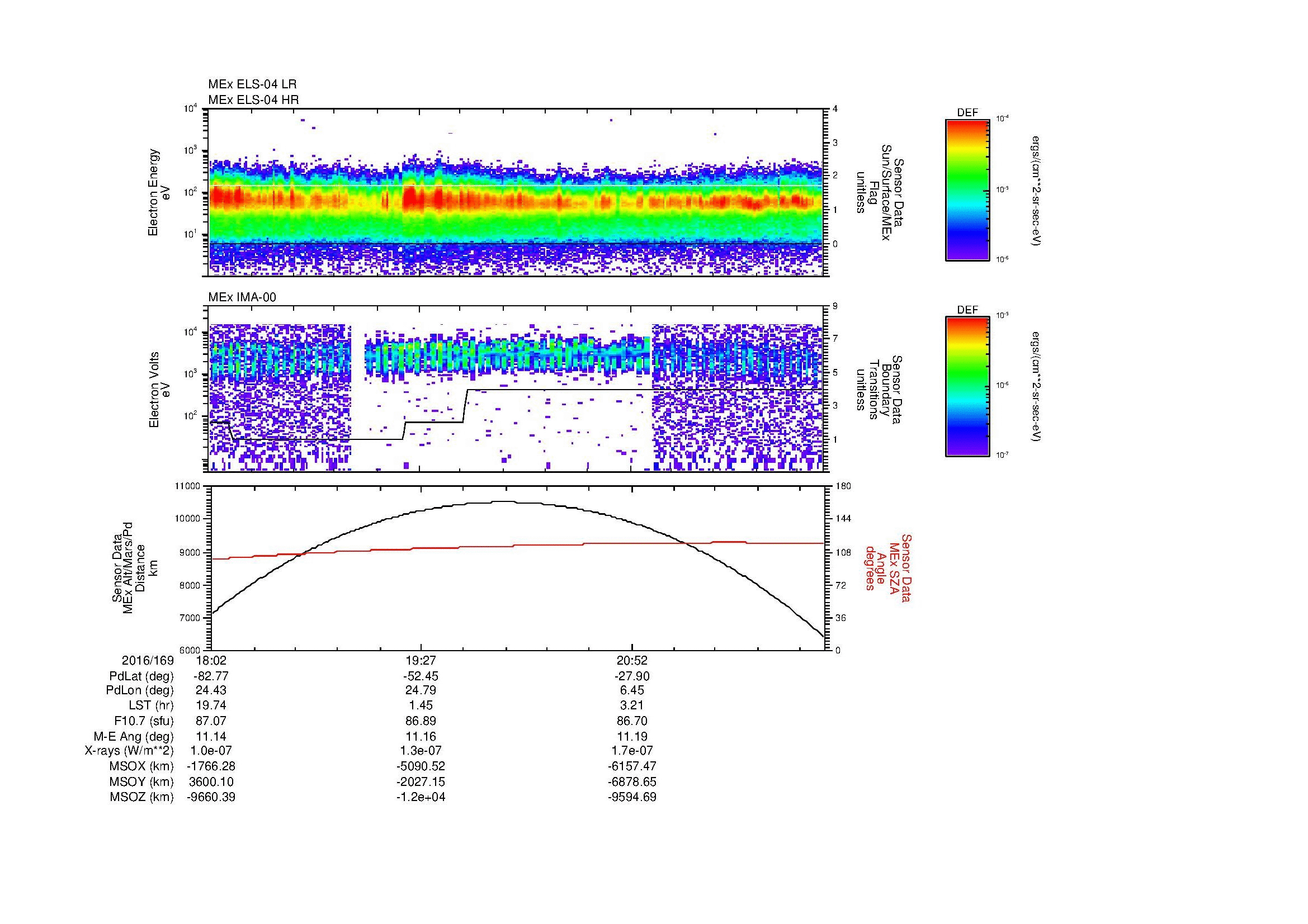
Task: Click the MSOY (km) row label
Action: pyautogui.click(x=141, y=781)
